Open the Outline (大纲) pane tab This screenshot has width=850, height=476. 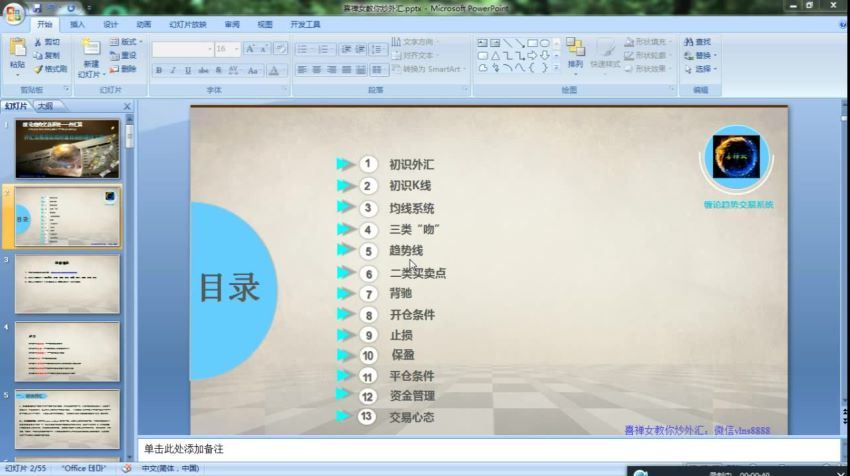pyautogui.click(x=43, y=105)
